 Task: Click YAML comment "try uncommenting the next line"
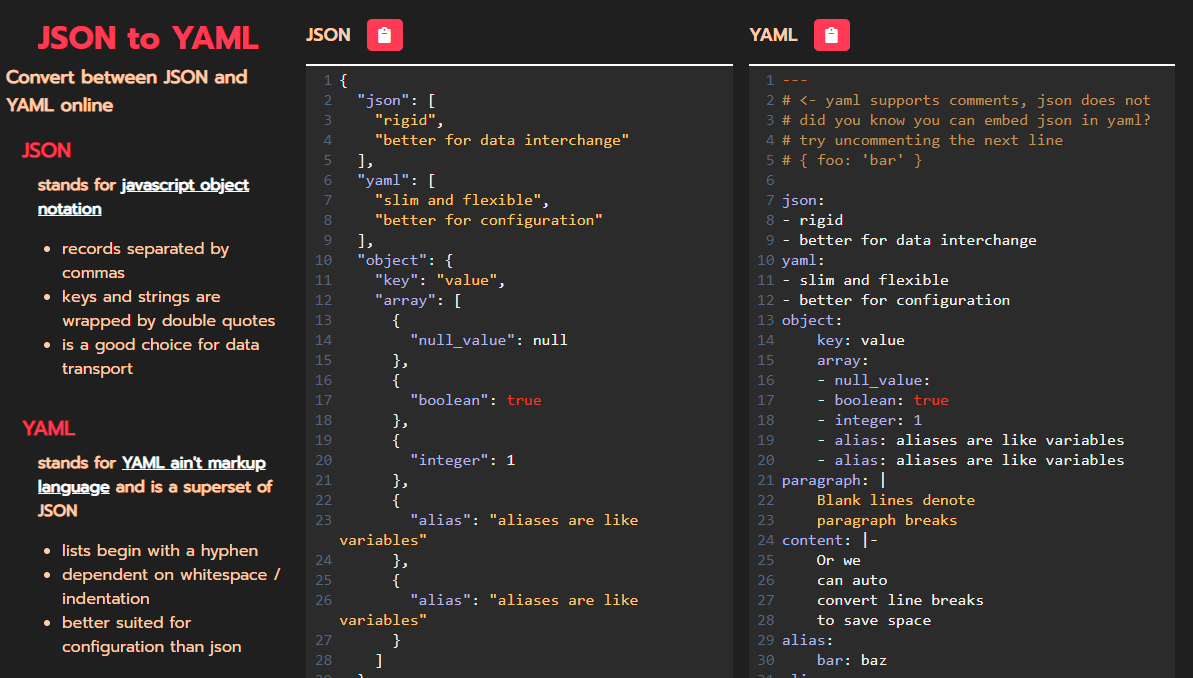(922, 140)
